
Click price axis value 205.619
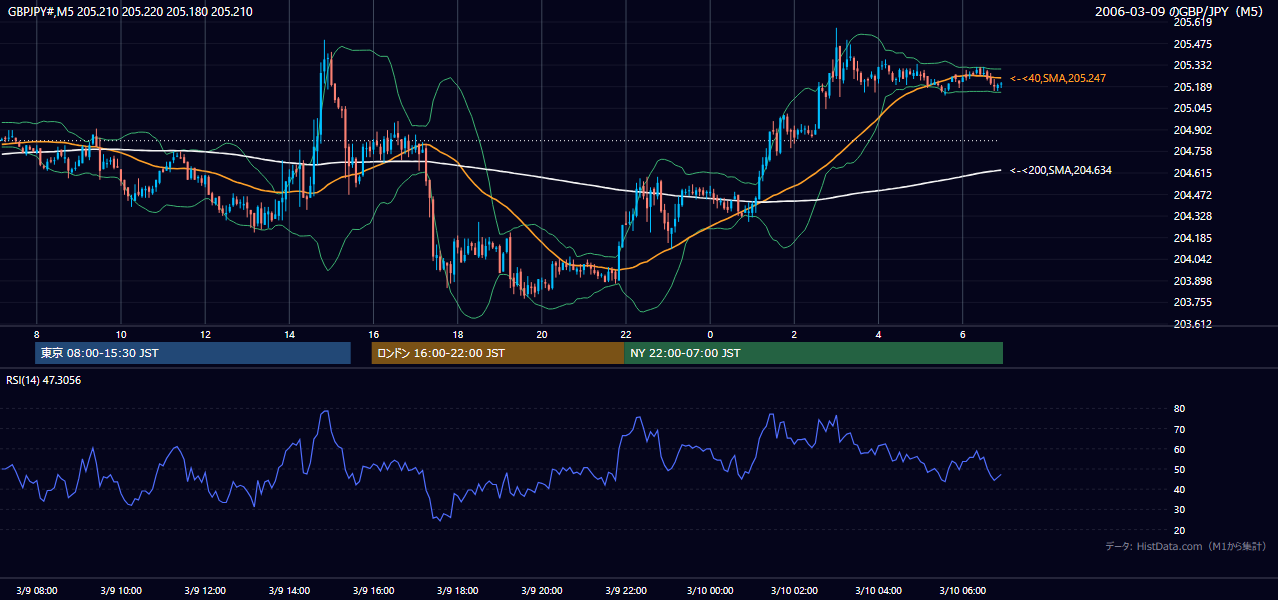[x=1192, y=23]
